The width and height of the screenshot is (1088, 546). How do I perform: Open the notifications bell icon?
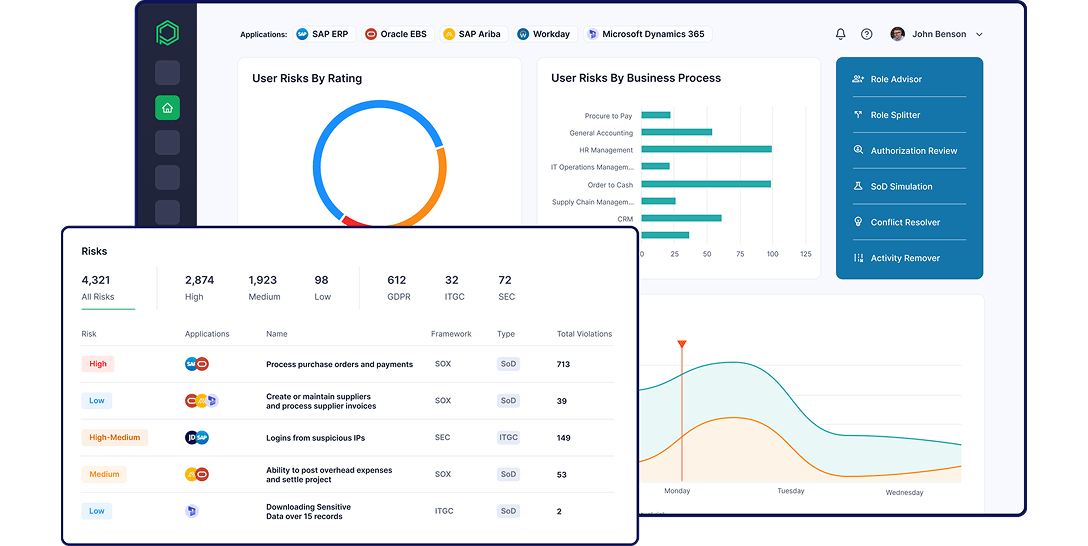840,34
